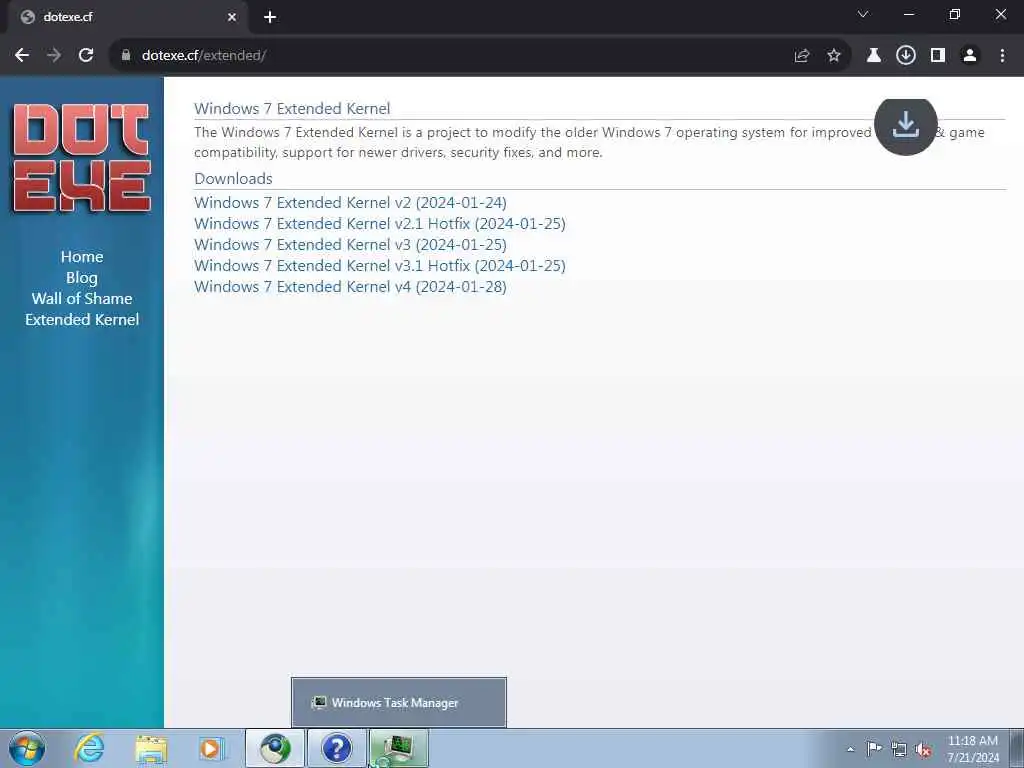1024x768 pixels.
Task: Open the network tray icon
Action: [899, 749]
